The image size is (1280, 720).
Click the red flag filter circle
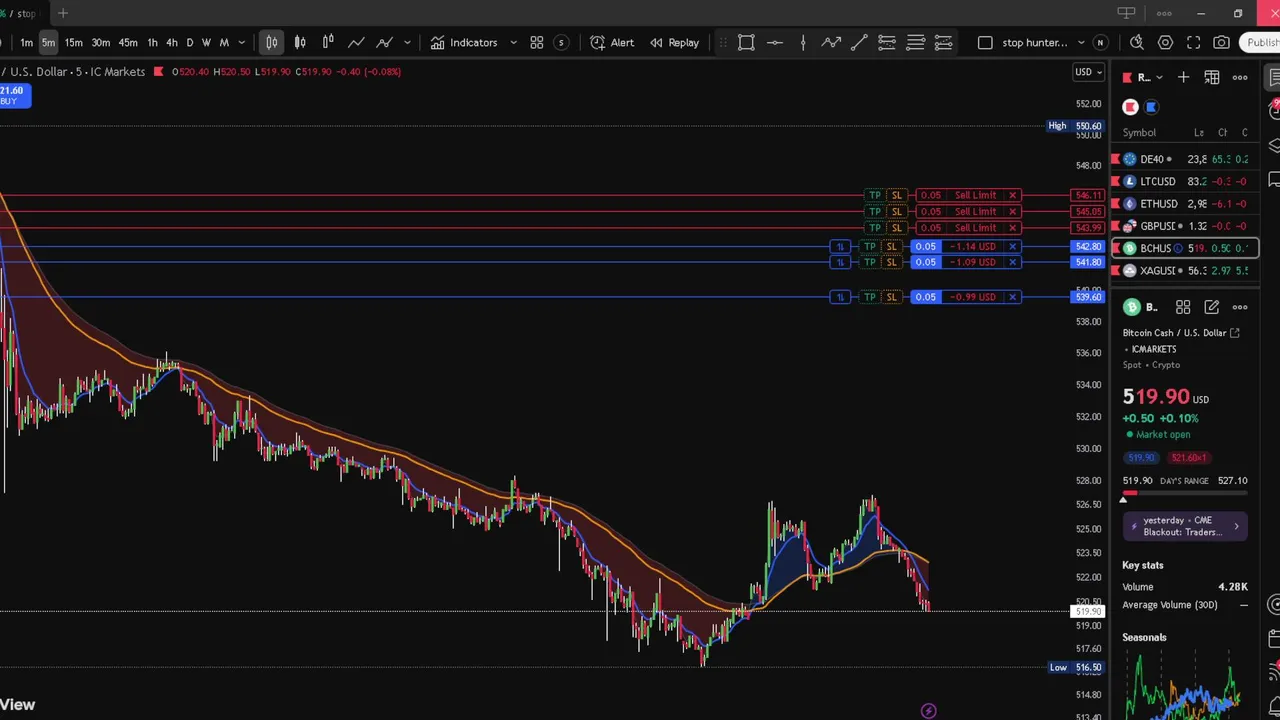[1130, 107]
